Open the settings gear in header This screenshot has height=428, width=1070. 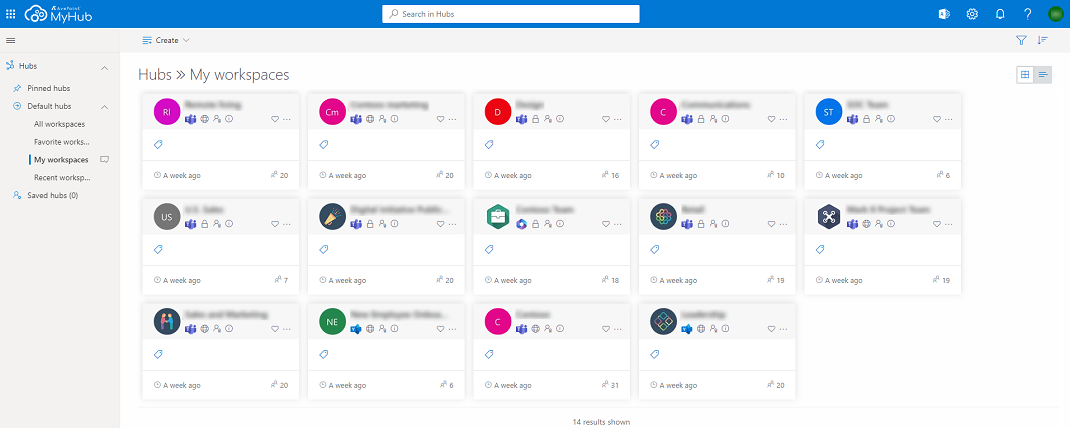pyautogui.click(x=972, y=14)
